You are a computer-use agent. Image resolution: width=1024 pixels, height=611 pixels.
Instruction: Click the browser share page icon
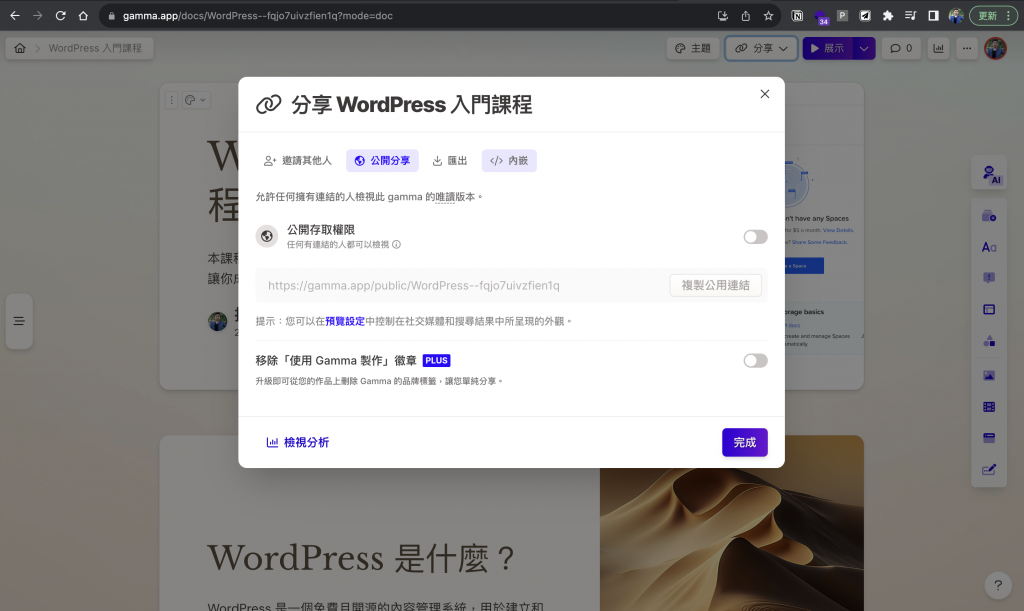pos(745,16)
